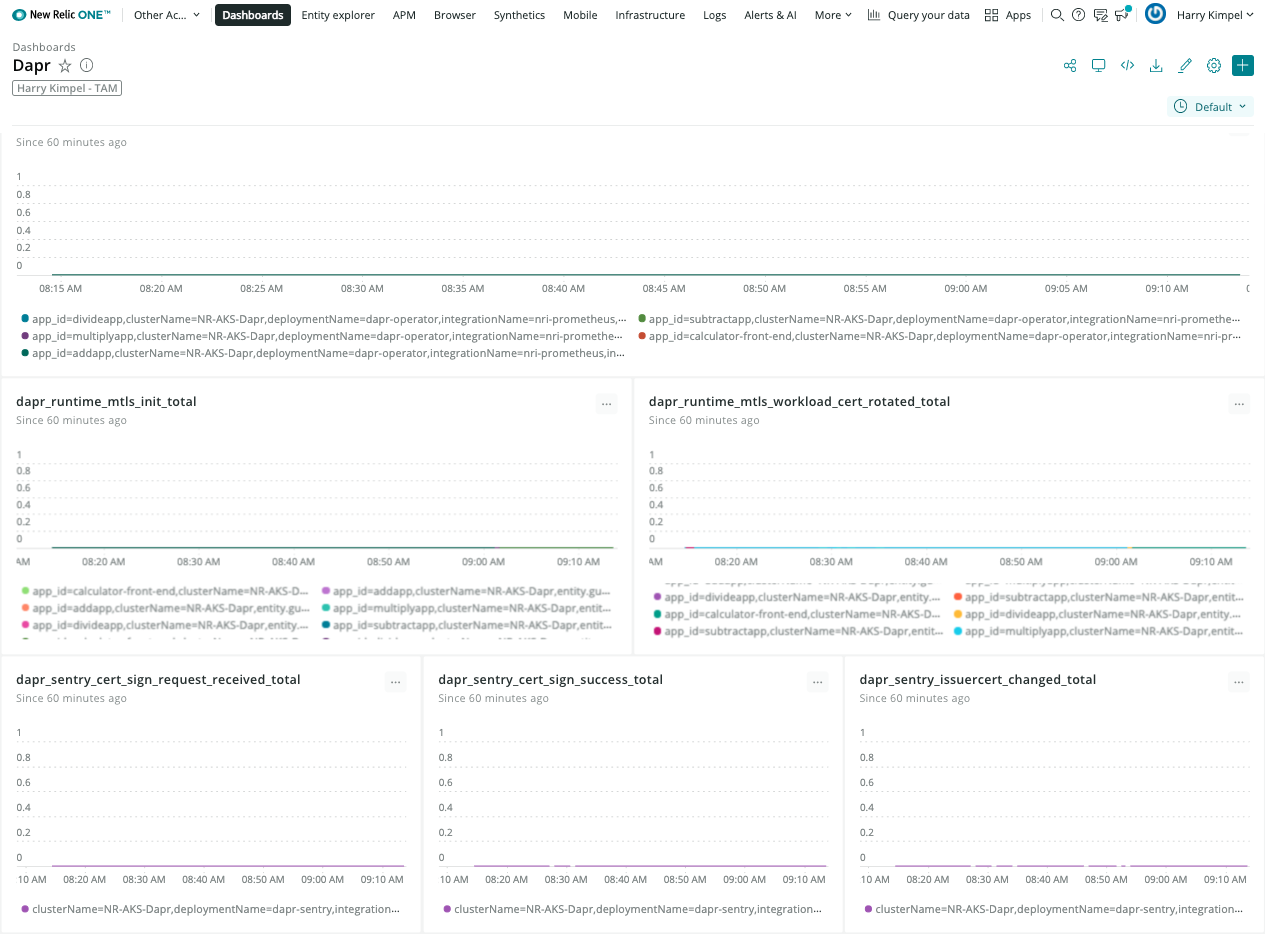
Task: Toggle calculator-front-end series in the mtls_init_total legend
Action: [166, 591]
